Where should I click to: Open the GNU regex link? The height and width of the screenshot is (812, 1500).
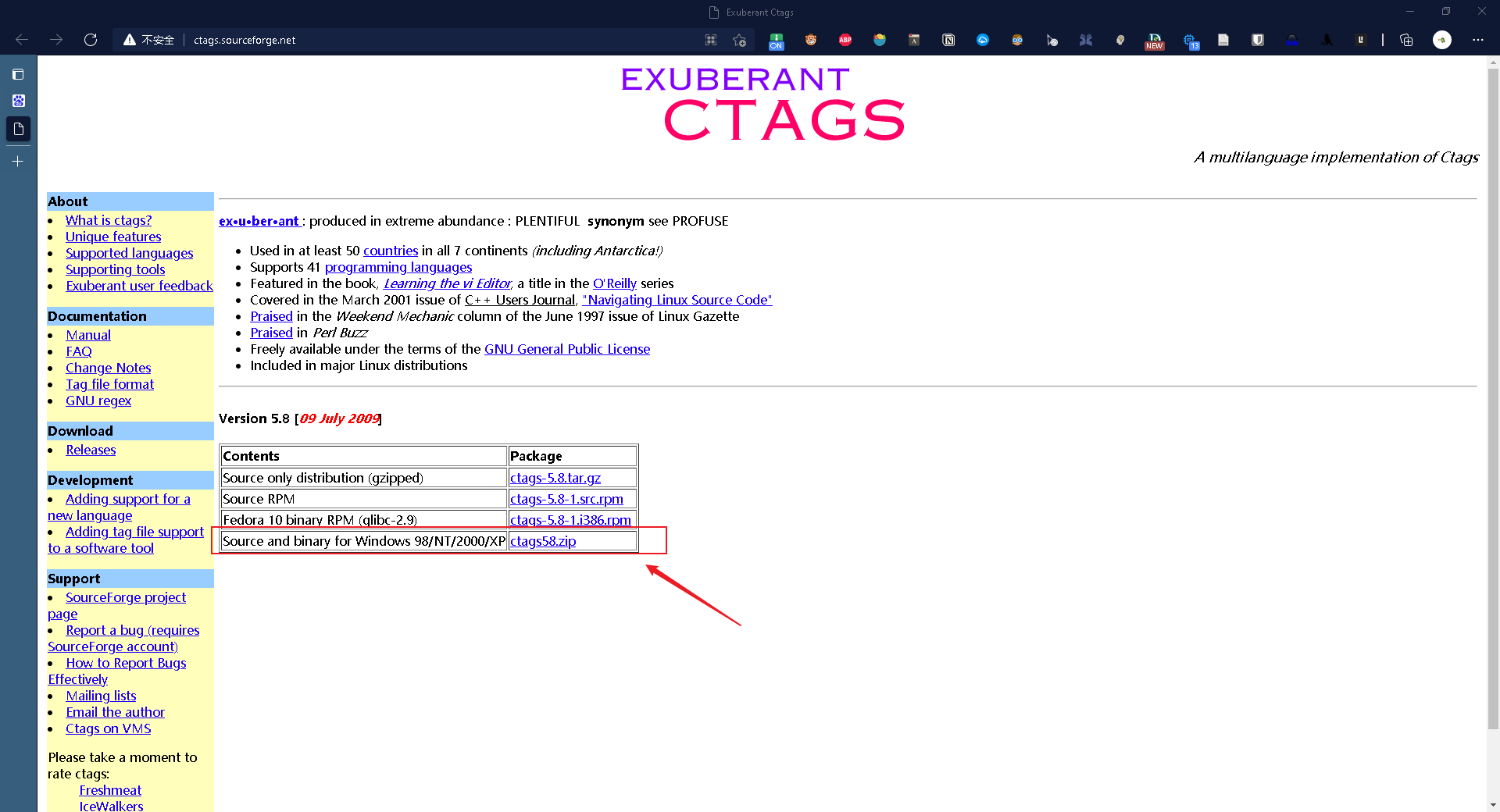pyautogui.click(x=98, y=401)
